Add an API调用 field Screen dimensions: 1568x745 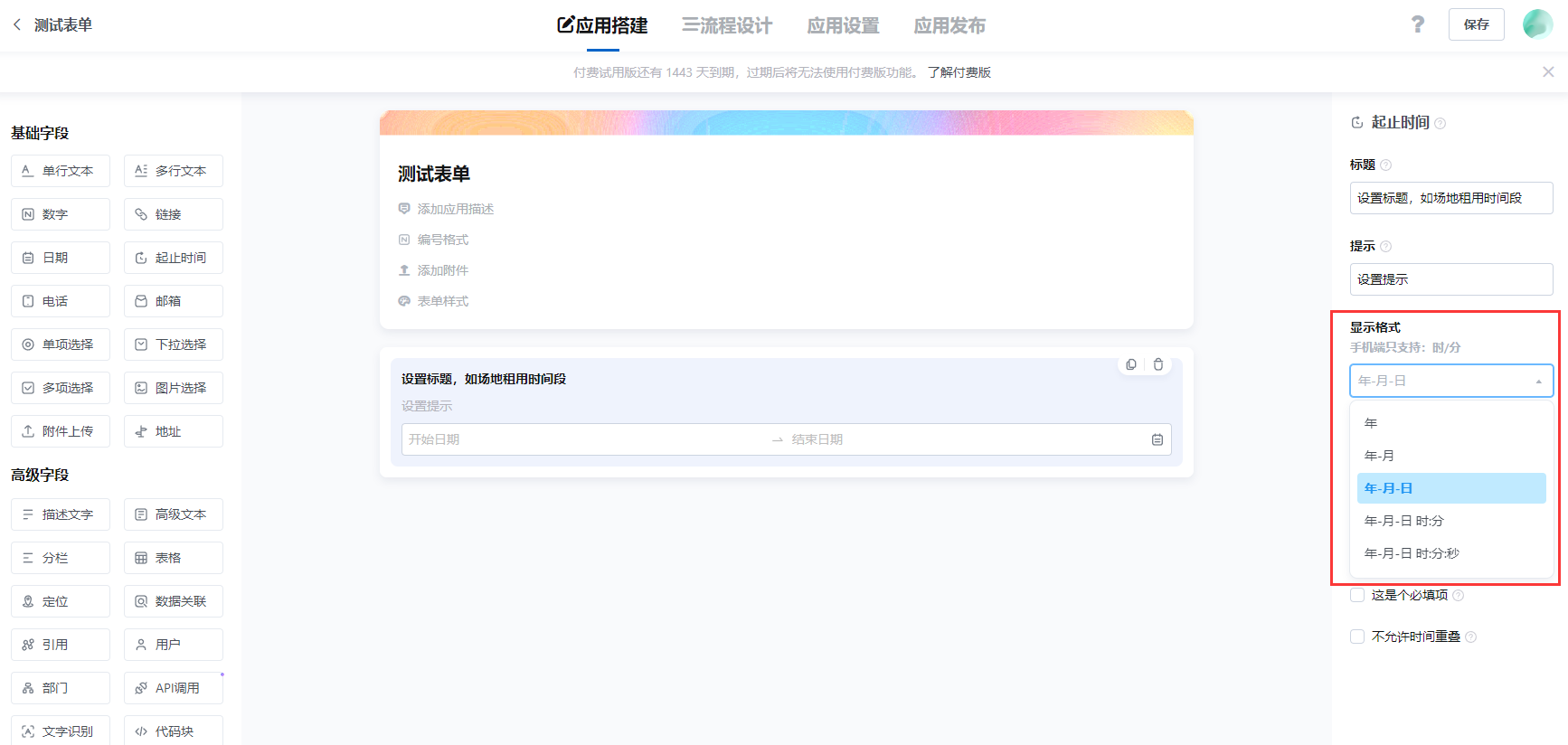[x=174, y=688]
